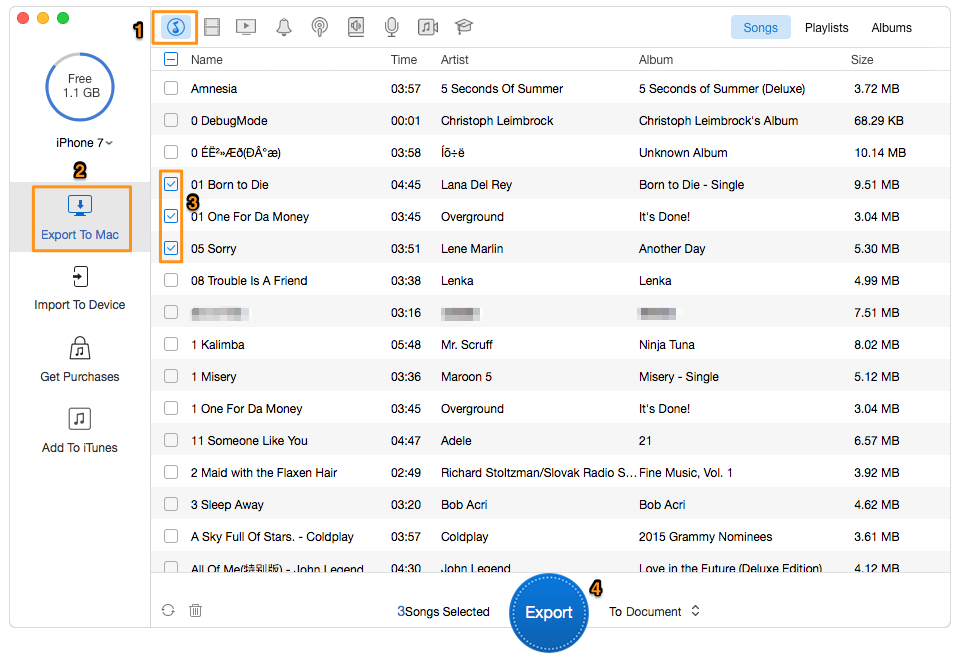Open the Podcasts category icon
This screenshot has width=960, height=660.
point(320,27)
